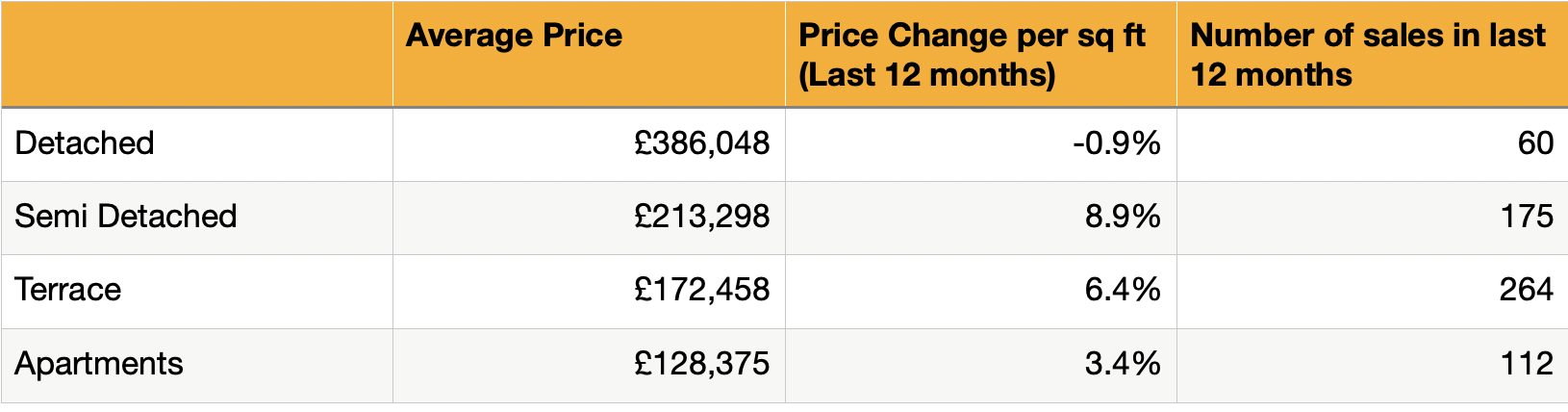Select the 264 sales count cell
The width and height of the screenshot is (1568, 412).
[1527, 290]
